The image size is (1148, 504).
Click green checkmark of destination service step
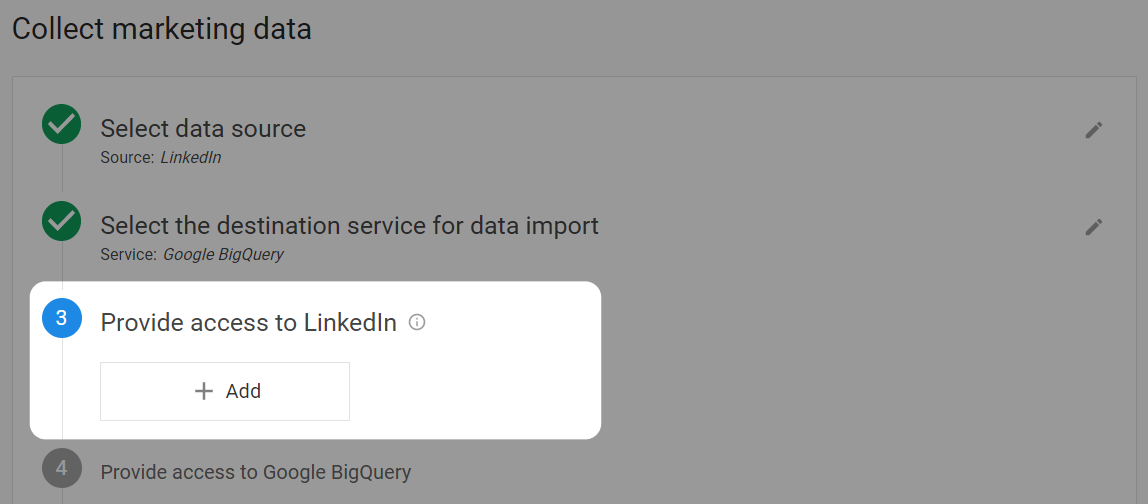[x=62, y=220]
